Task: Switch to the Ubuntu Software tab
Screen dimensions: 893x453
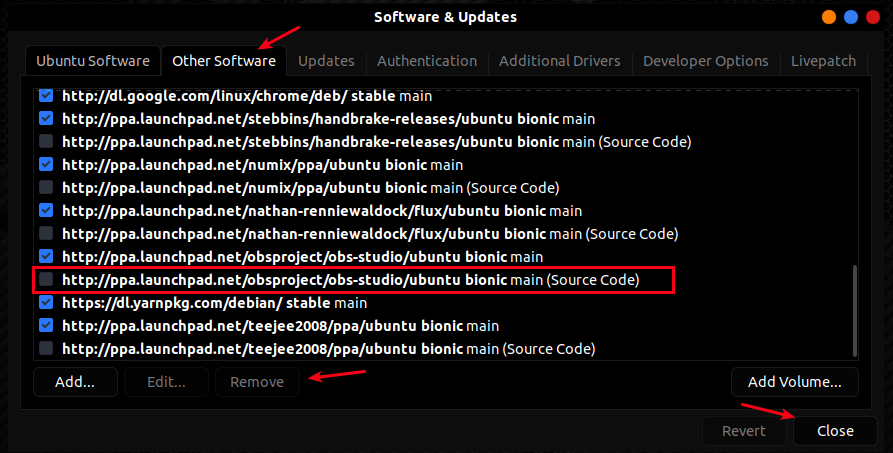Action: [93, 61]
